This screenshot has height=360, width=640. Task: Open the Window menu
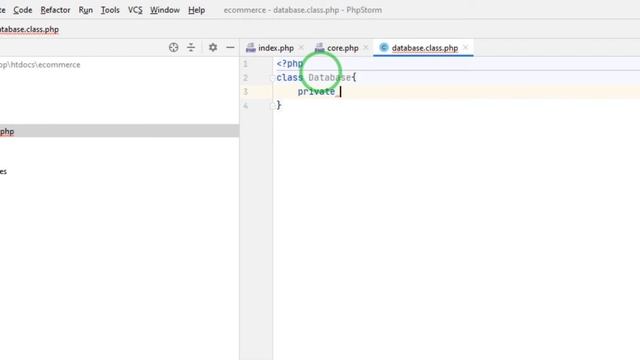click(x=165, y=10)
